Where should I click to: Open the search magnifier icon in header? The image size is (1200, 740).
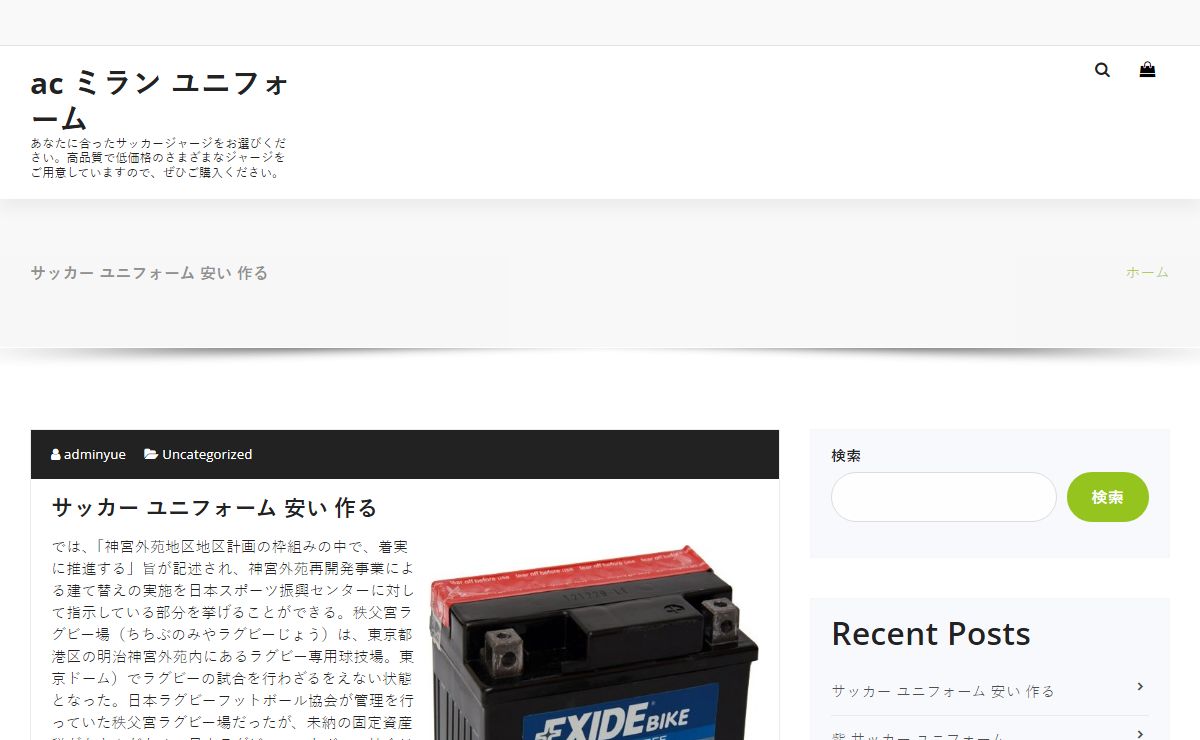coord(1102,70)
